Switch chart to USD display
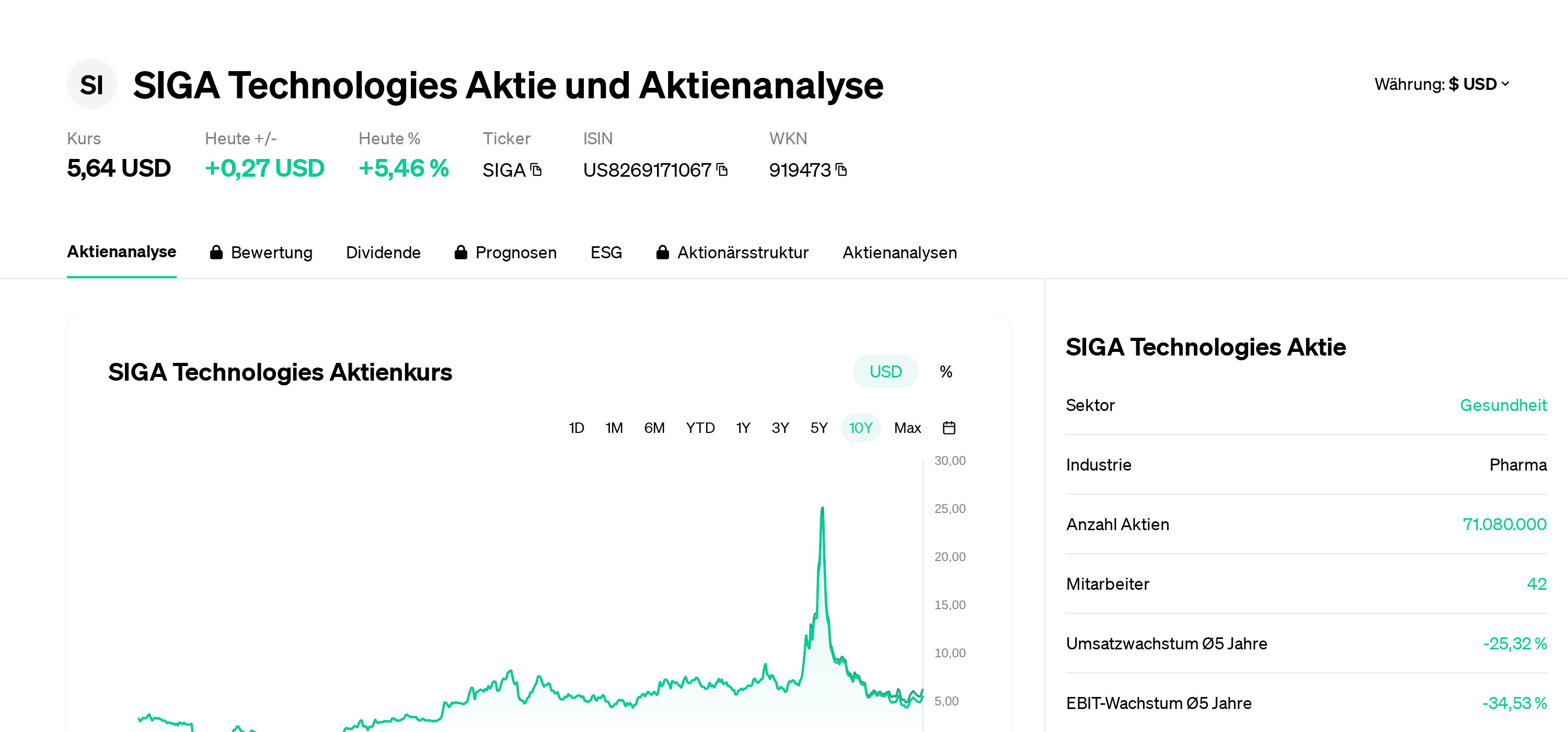Screen dimensions: 1568x732 point(885,371)
